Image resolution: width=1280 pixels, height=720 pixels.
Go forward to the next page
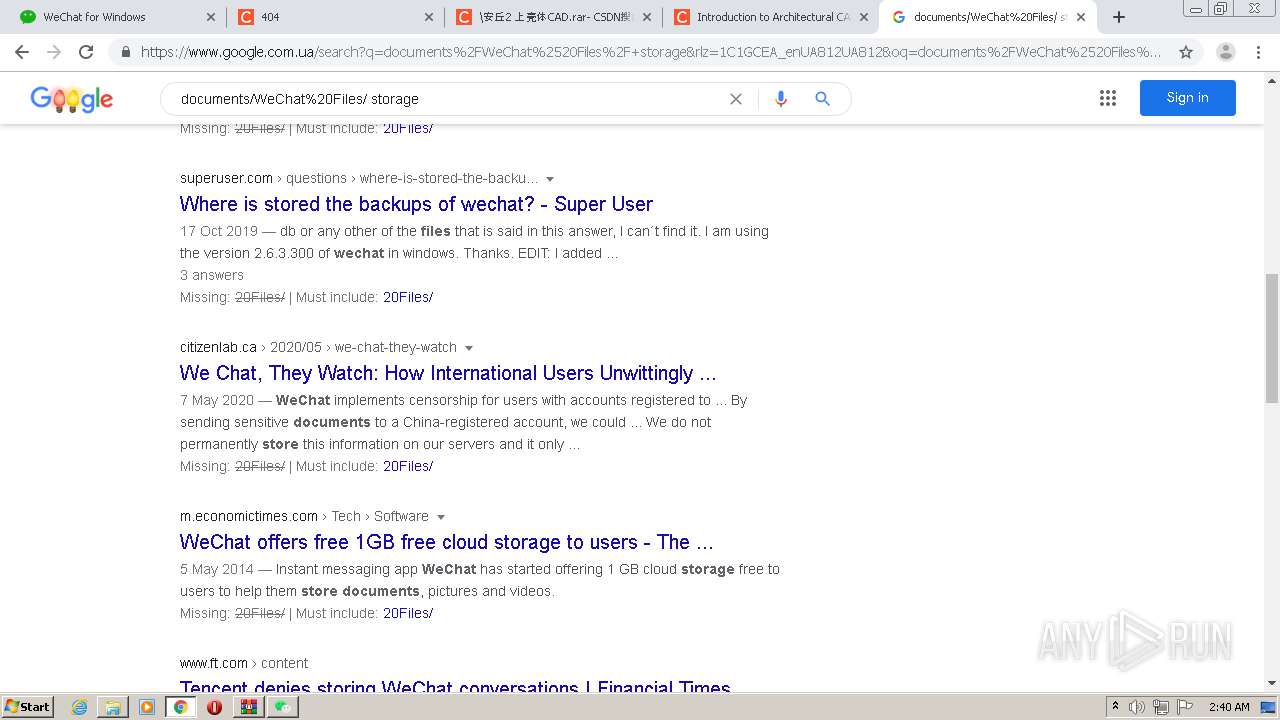(x=54, y=52)
